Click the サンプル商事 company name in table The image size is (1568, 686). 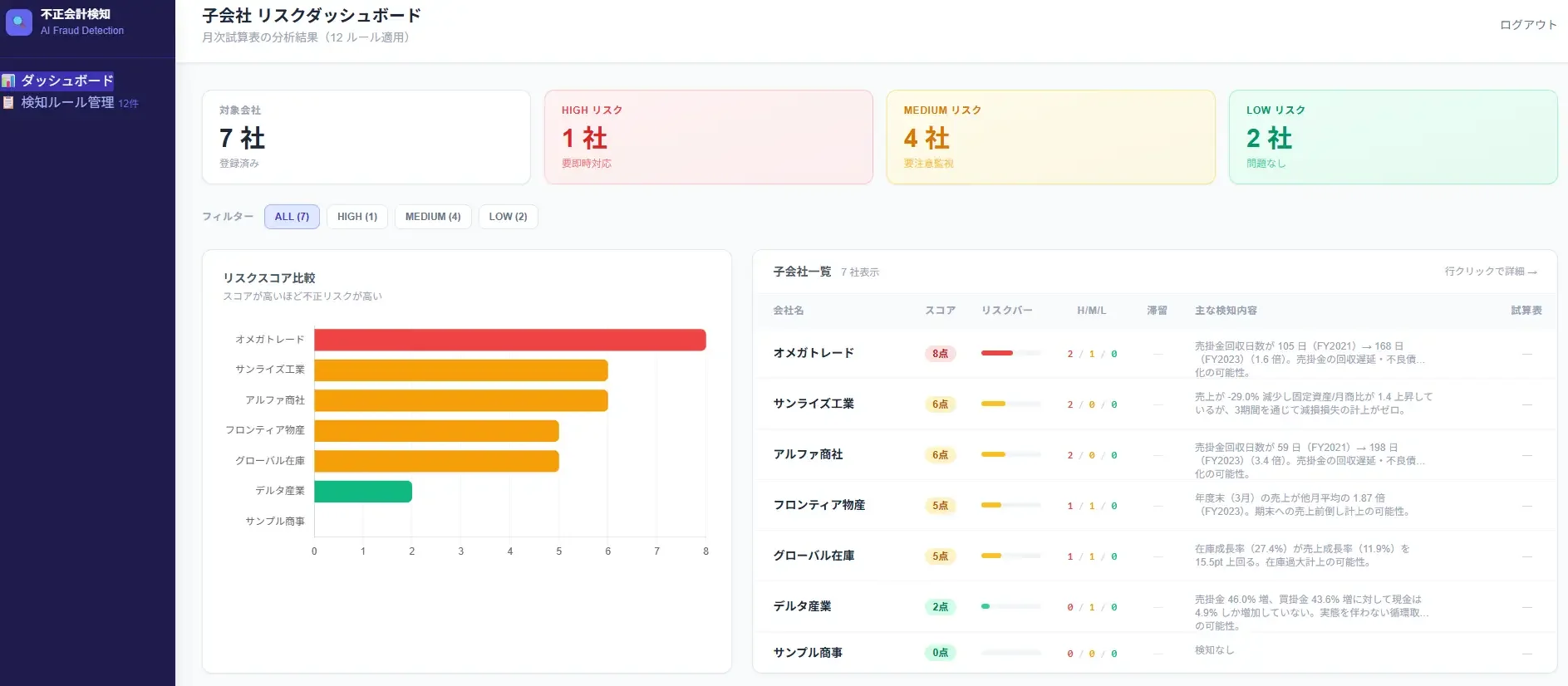808,653
